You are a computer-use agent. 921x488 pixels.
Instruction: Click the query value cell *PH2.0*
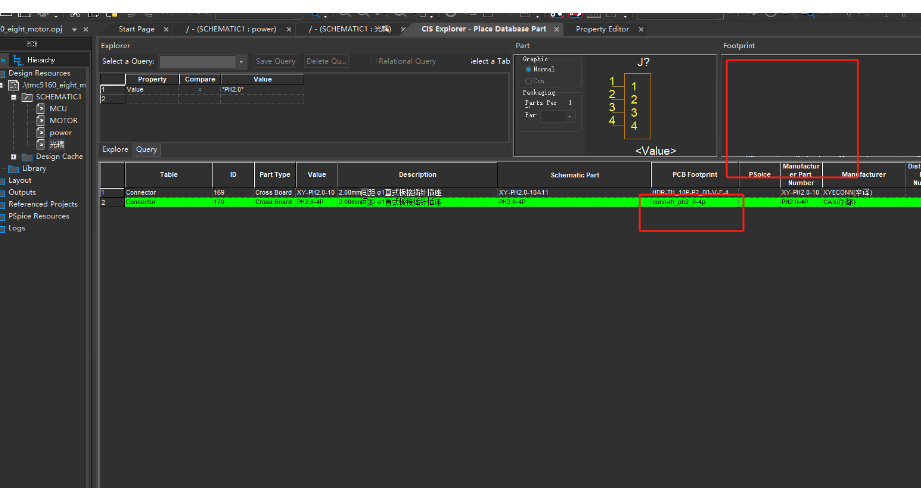262,90
